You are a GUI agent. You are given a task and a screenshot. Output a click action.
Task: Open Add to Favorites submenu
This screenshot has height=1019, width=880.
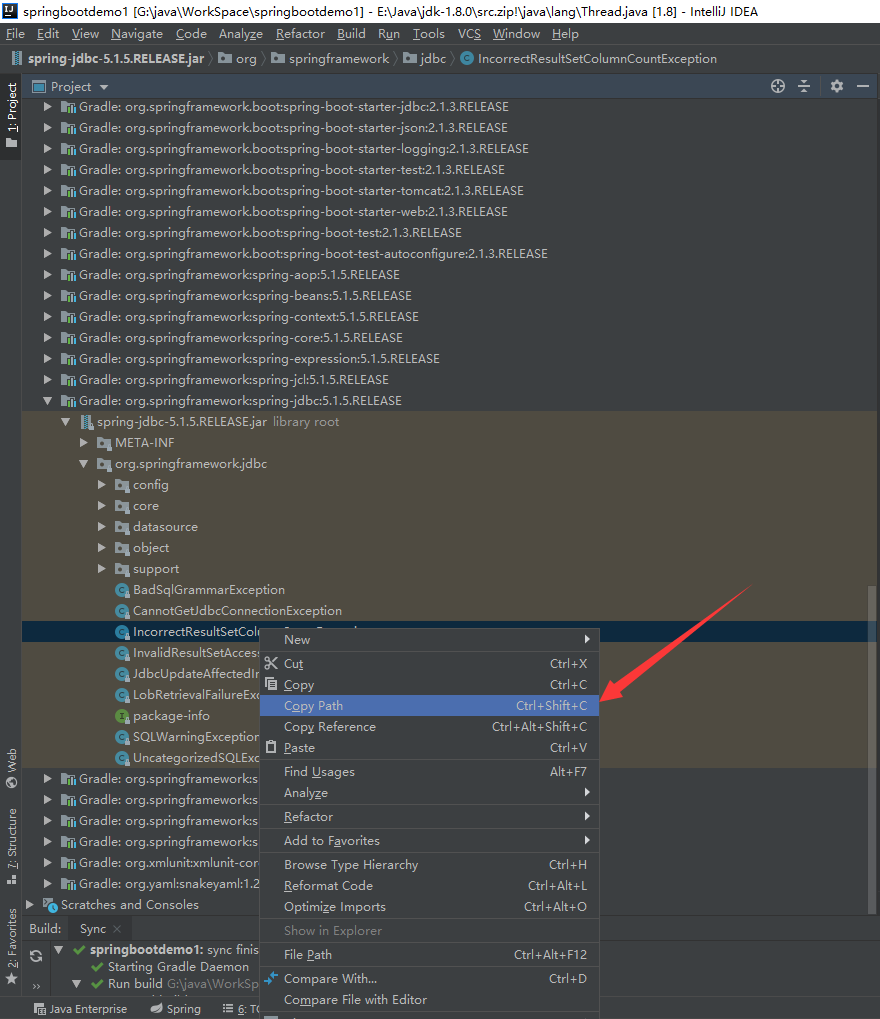(x=429, y=840)
